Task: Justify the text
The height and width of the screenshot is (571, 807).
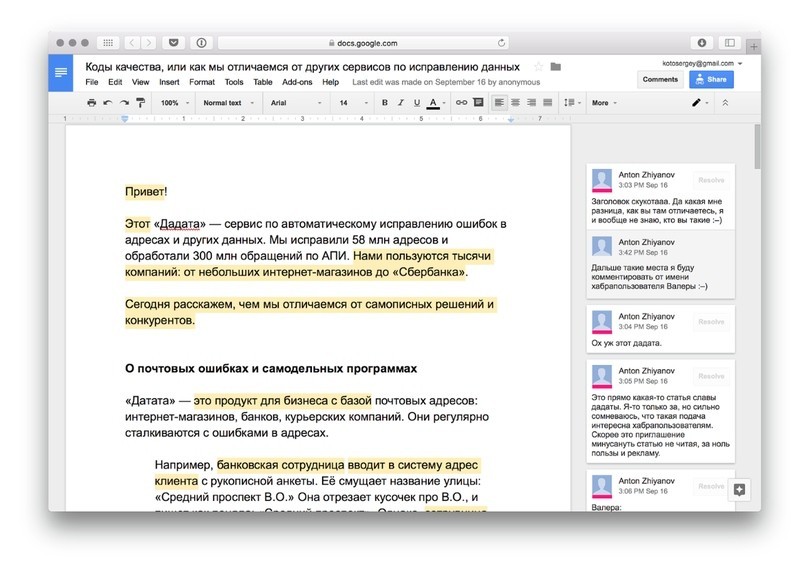Action: (x=548, y=102)
